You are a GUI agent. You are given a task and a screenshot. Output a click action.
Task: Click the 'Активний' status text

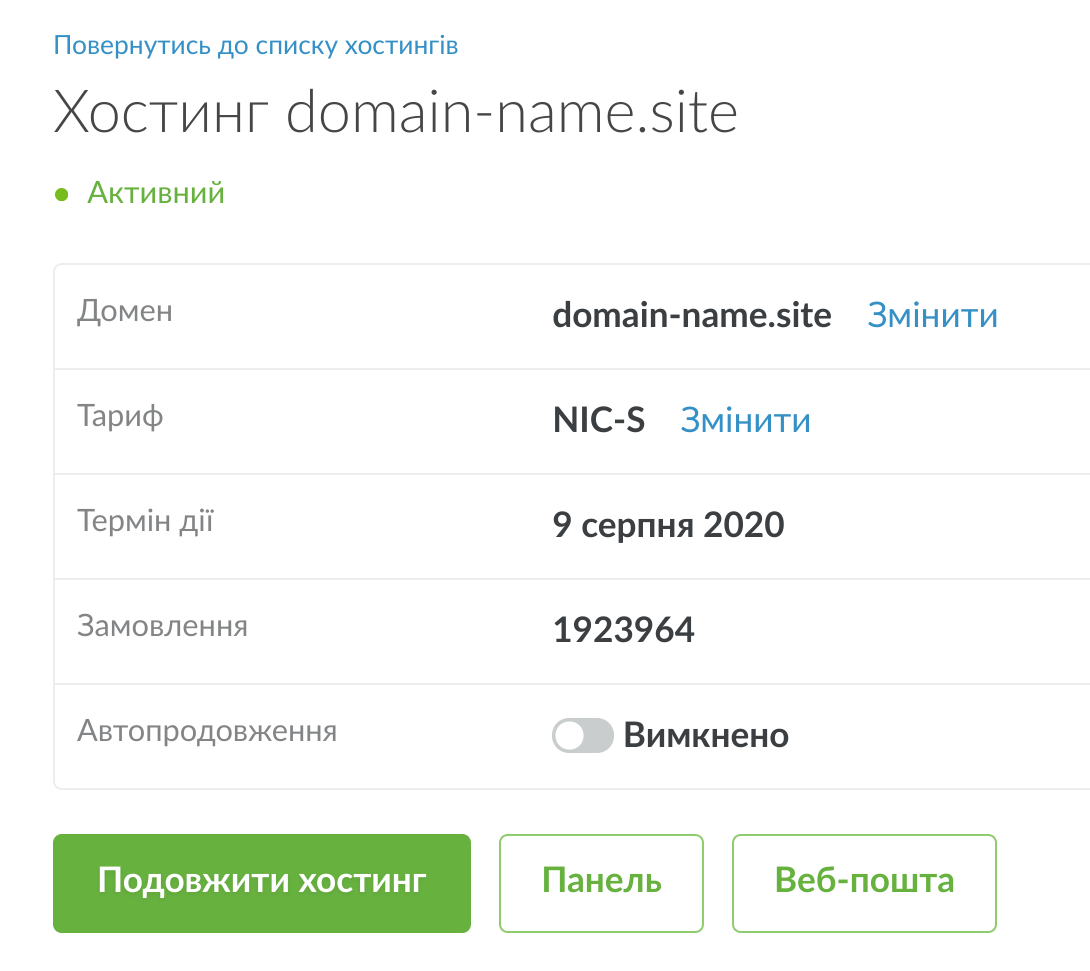(x=156, y=193)
